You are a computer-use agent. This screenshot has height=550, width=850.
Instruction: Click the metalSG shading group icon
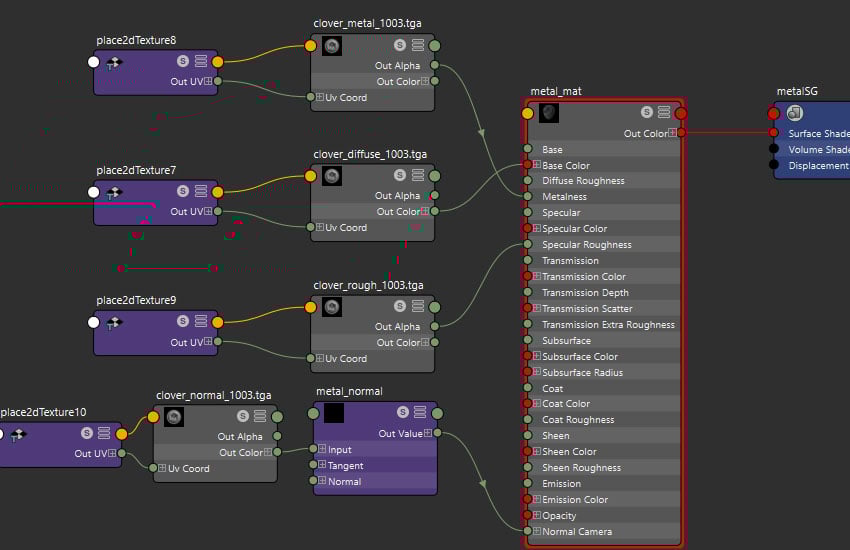(x=795, y=113)
